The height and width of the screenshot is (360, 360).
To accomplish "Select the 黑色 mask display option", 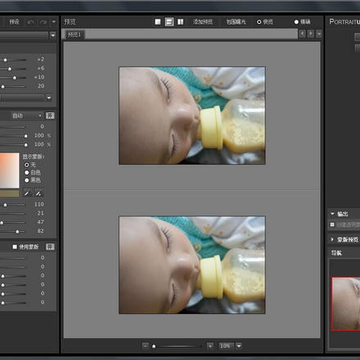I will tap(27, 180).
